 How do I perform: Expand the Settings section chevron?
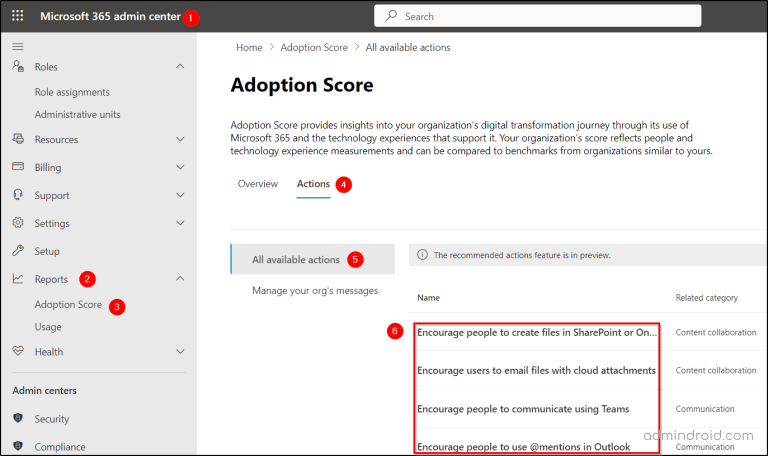[x=180, y=223]
